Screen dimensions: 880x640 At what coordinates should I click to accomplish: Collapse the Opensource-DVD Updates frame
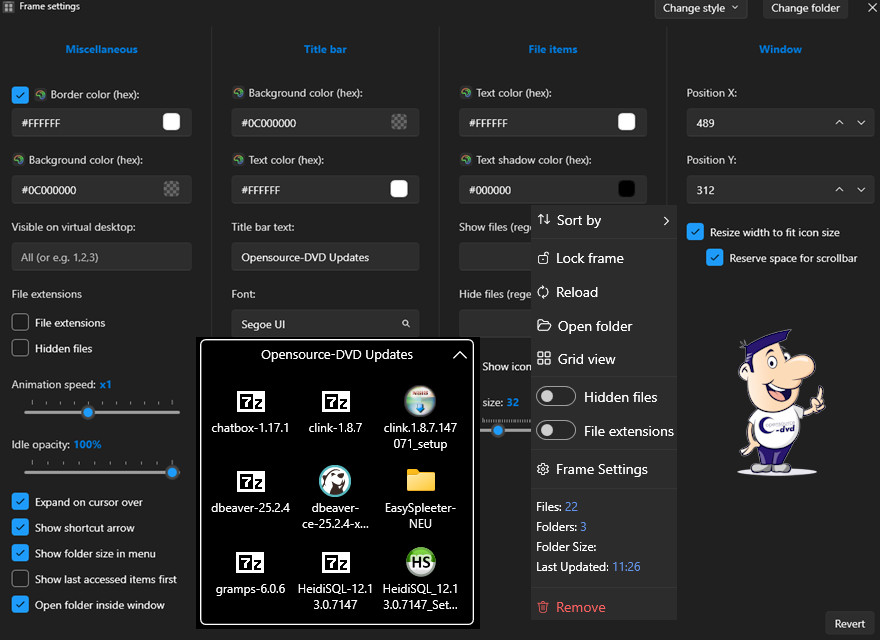(x=459, y=355)
